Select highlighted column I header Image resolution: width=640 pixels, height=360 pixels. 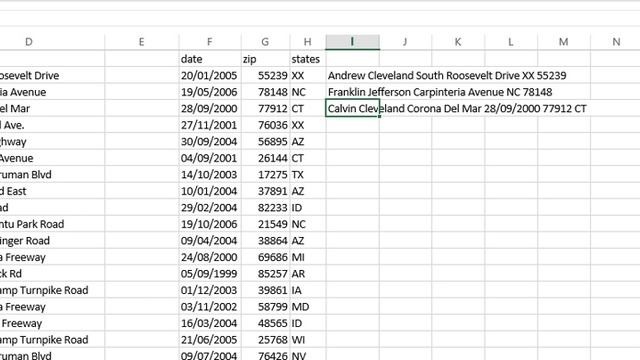tap(353, 42)
